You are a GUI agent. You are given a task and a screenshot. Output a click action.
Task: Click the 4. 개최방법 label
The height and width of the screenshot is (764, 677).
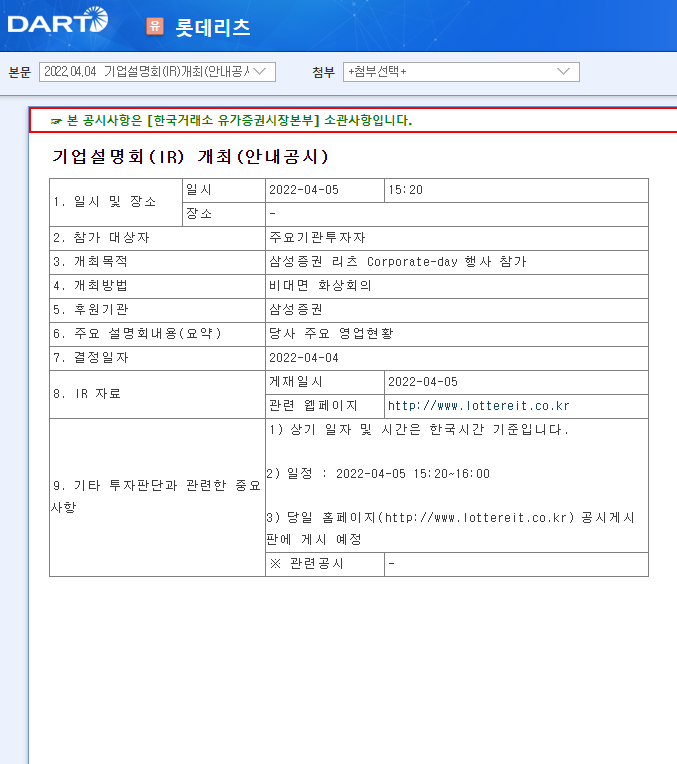[x=91, y=286]
